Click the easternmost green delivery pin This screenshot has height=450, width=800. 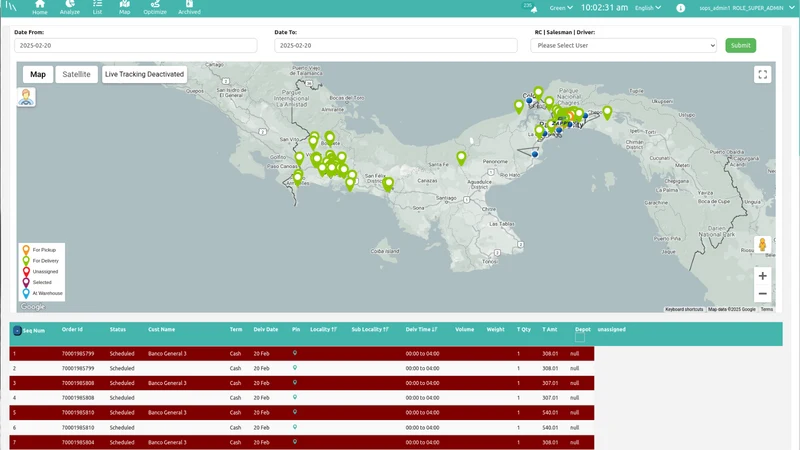(607, 113)
